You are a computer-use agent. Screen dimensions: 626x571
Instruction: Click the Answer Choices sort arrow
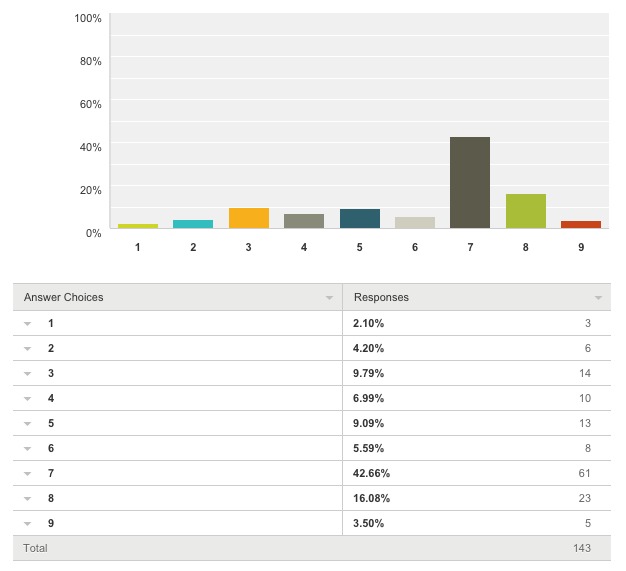click(329, 298)
